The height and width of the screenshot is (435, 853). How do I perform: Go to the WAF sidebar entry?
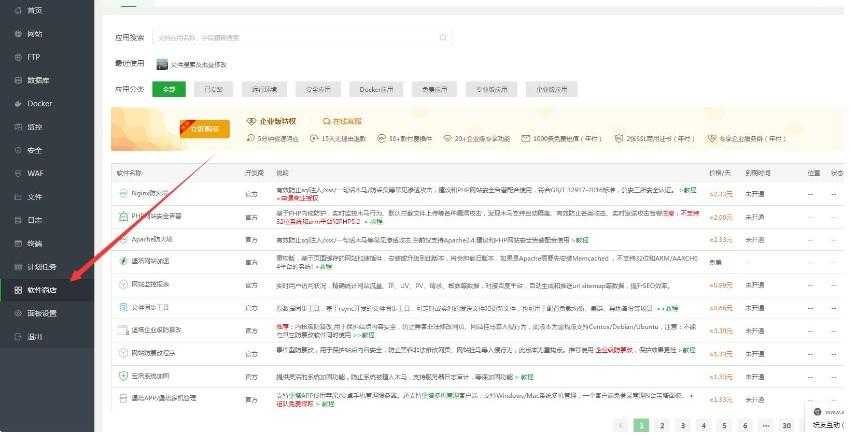(x=34, y=173)
